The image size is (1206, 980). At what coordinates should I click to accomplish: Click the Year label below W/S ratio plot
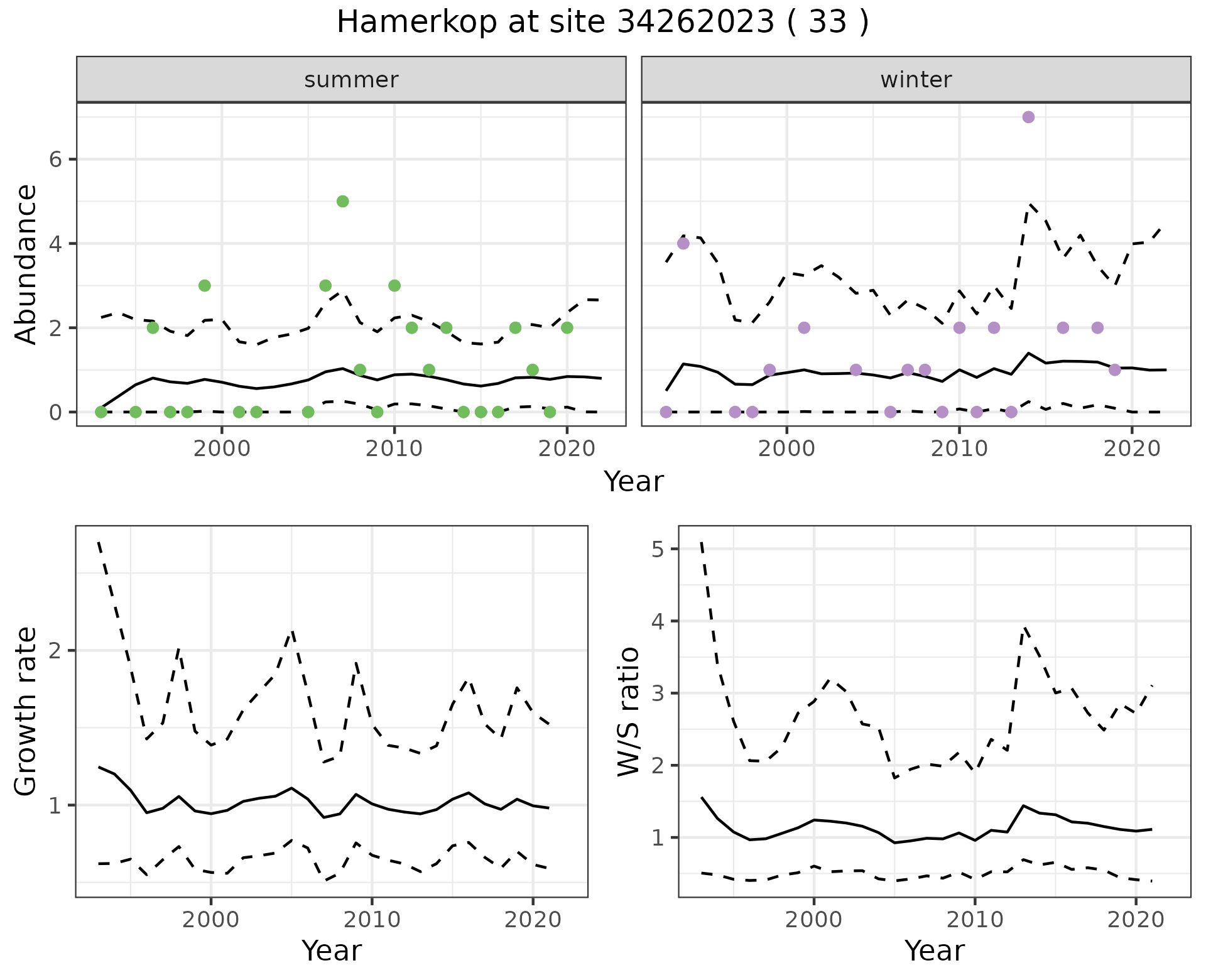click(935, 951)
